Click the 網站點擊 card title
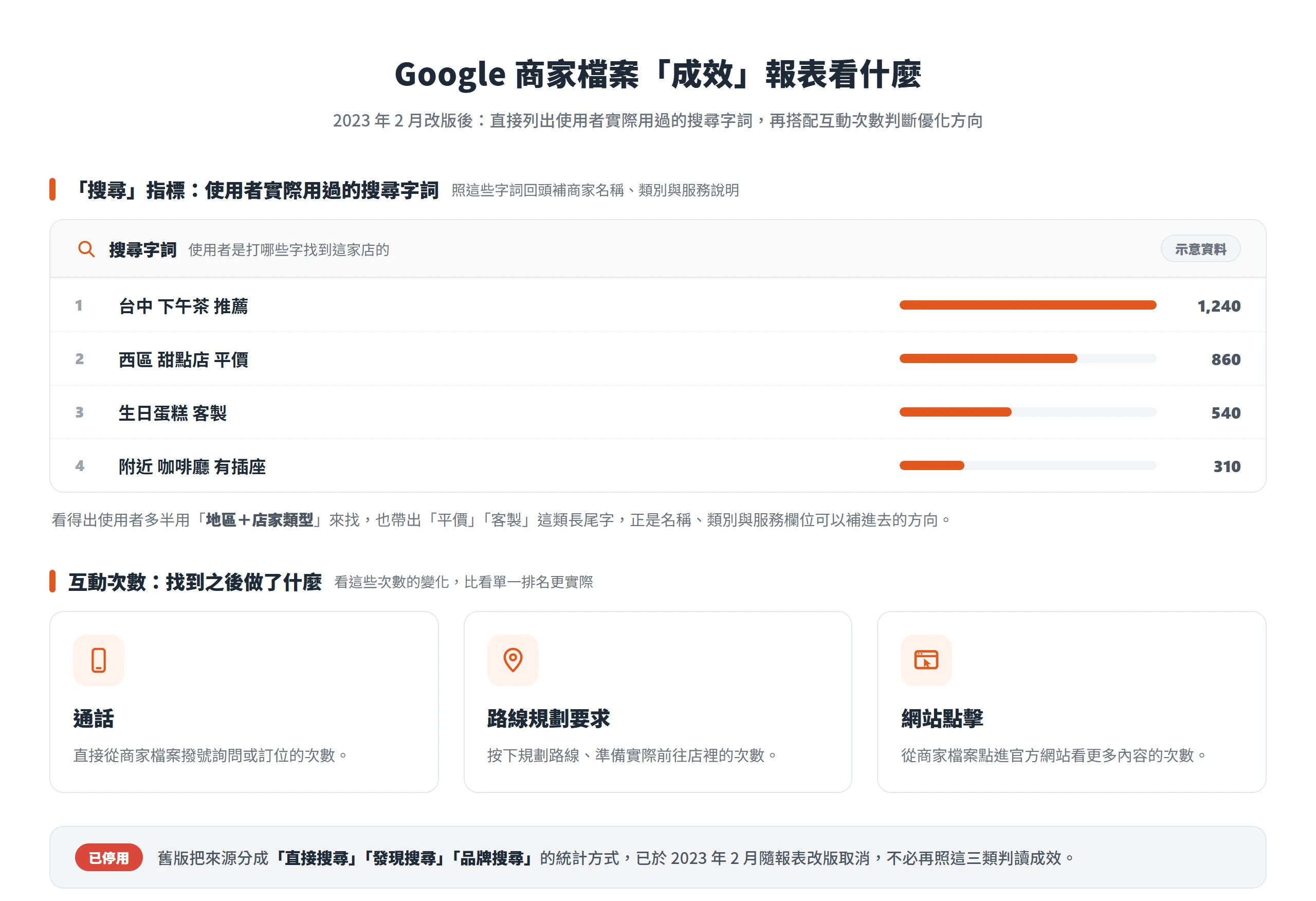Image resolution: width=1316 pixels, height=901 pixels. [942, 718]
